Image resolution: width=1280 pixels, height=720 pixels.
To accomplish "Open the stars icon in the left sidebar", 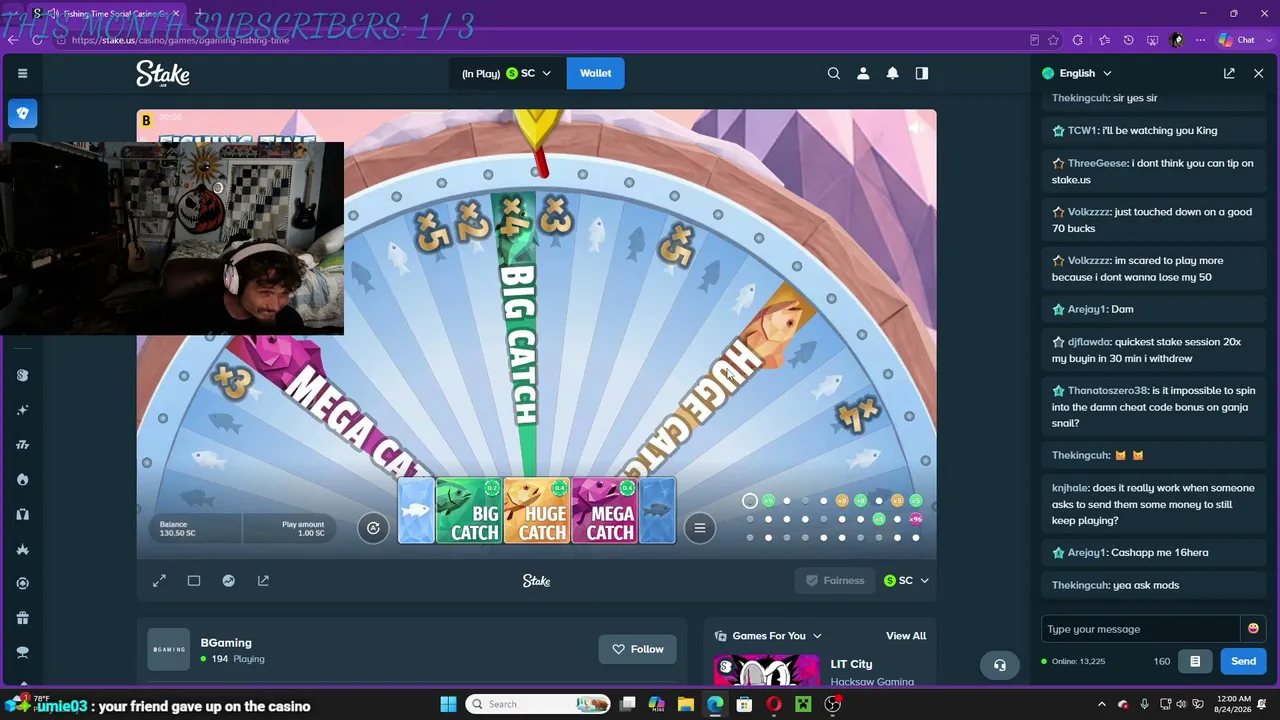I will coord(22,410).
